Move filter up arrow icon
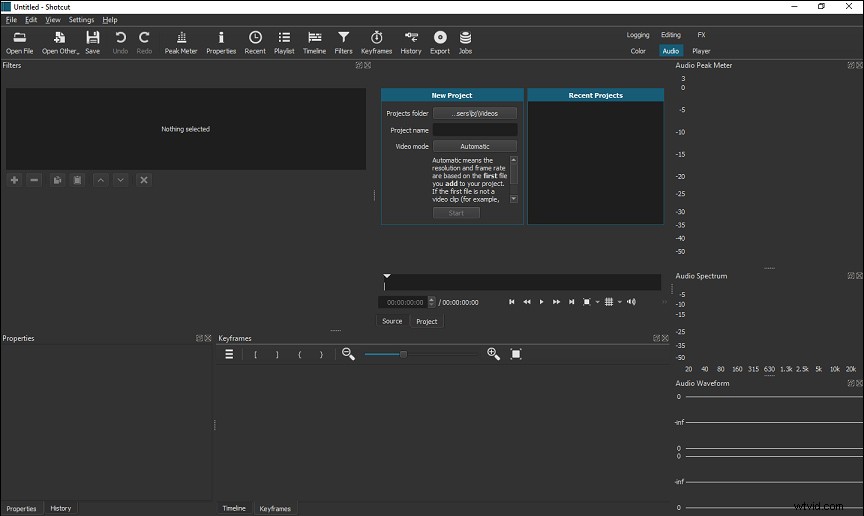Screen dimensions: 864x516 coord(100,180)
